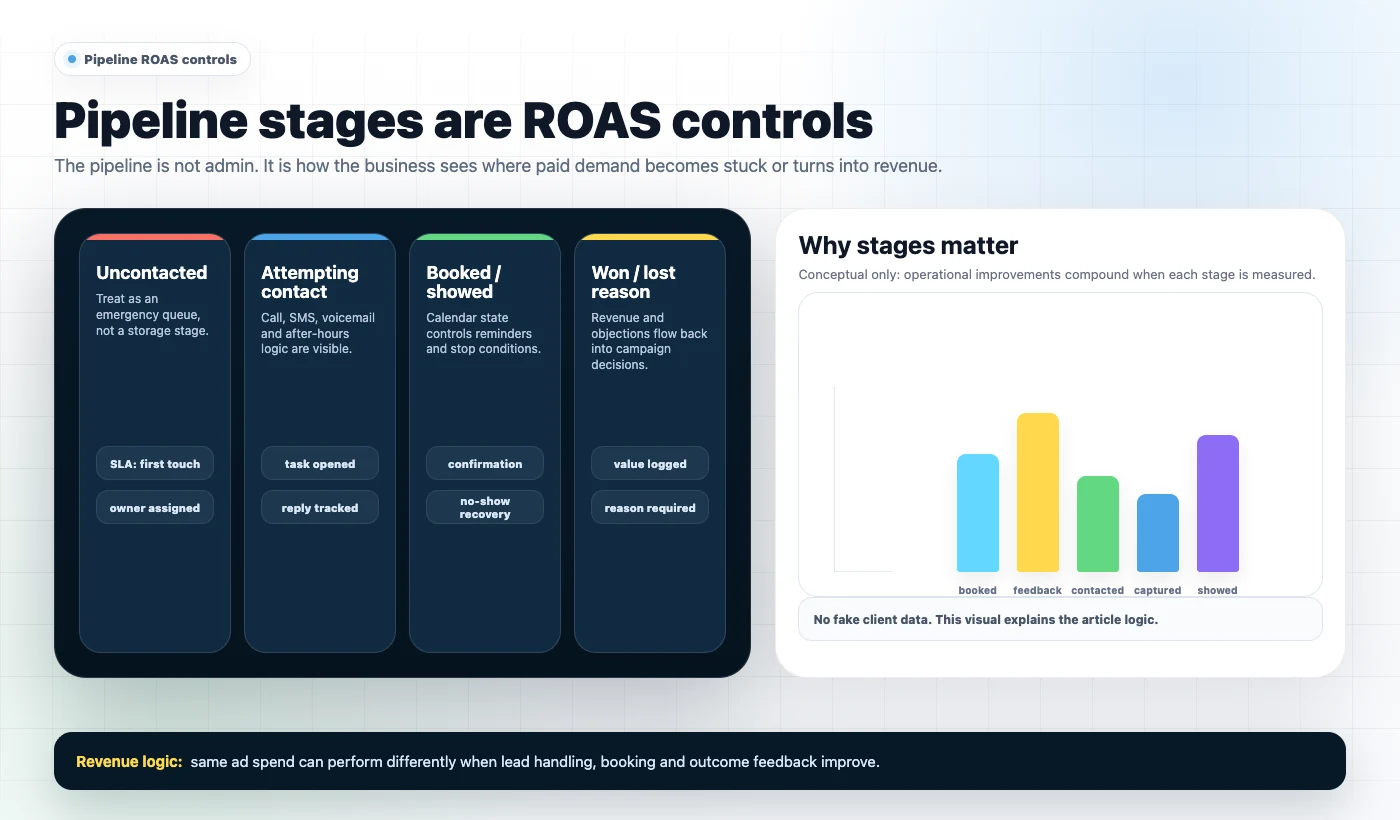
Task: Click the "Pipeline stages are ROAS controls" title
Action: tap(464, 120)
